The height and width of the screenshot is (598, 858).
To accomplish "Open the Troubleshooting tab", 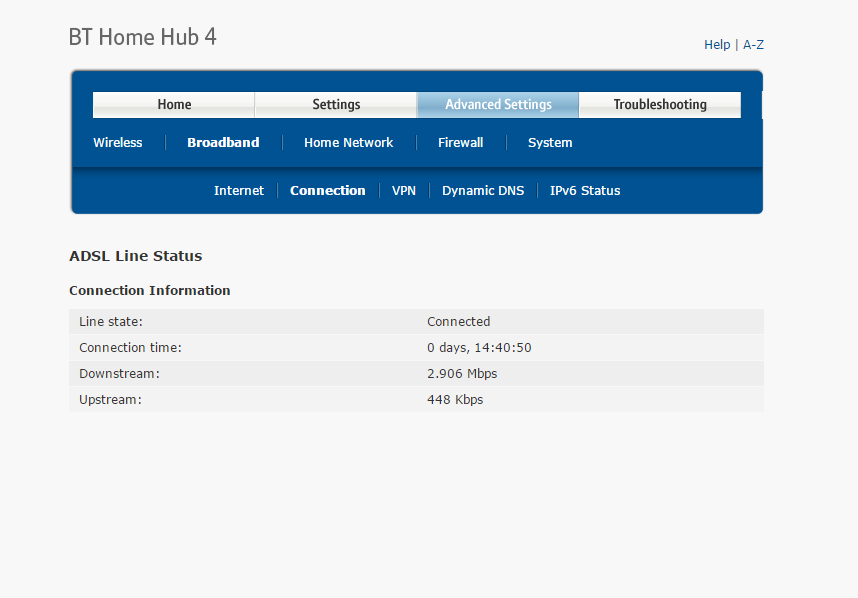I will (x=660, y=104).
